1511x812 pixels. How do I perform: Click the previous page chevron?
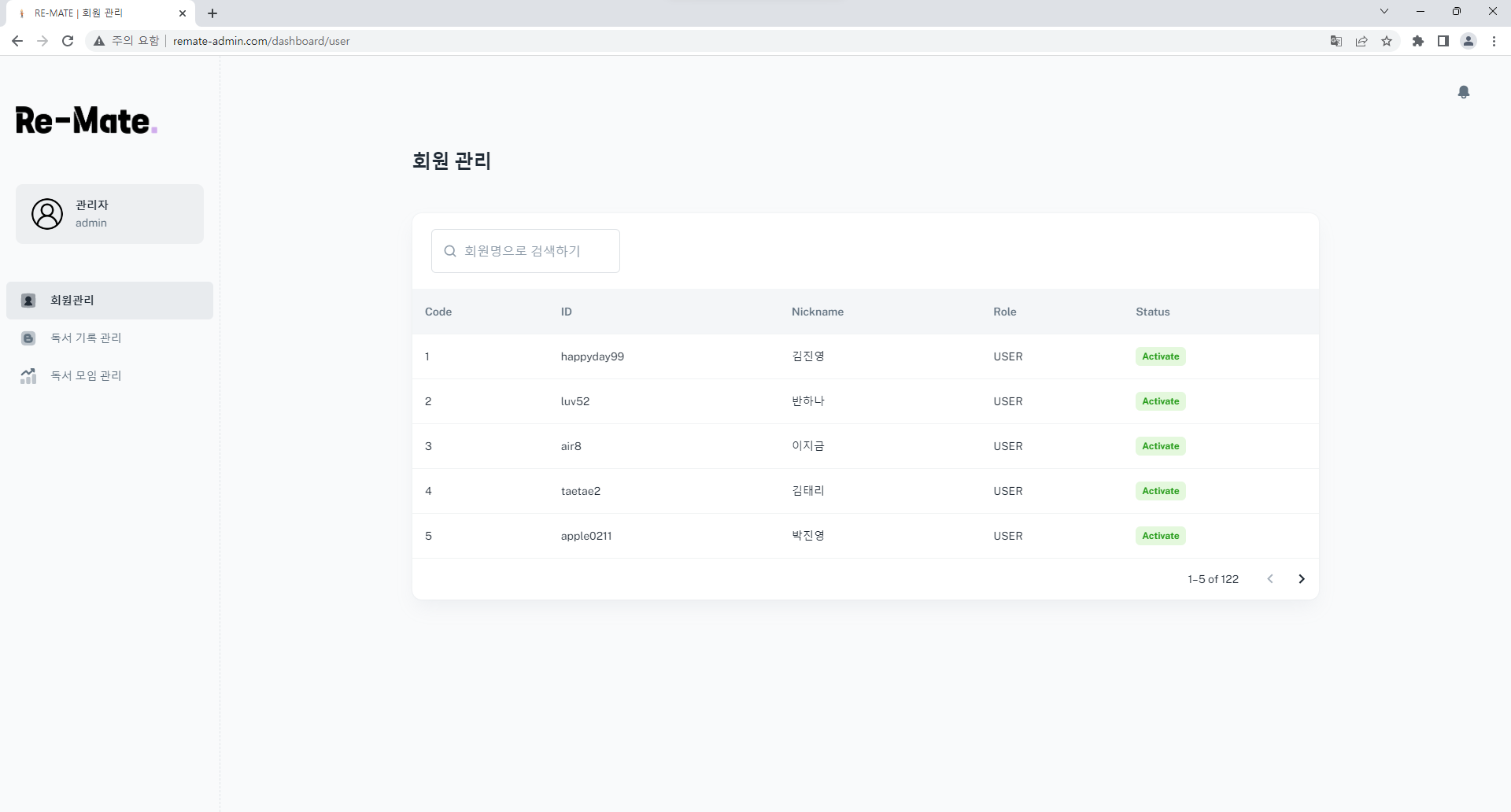[x=1270, y=578]
